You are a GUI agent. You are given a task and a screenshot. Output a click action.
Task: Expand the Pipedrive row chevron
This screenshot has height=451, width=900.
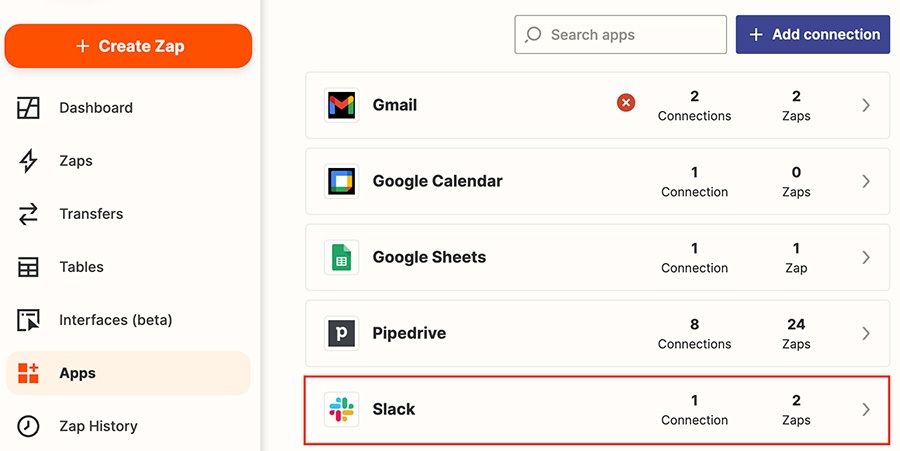click(866, 333)
